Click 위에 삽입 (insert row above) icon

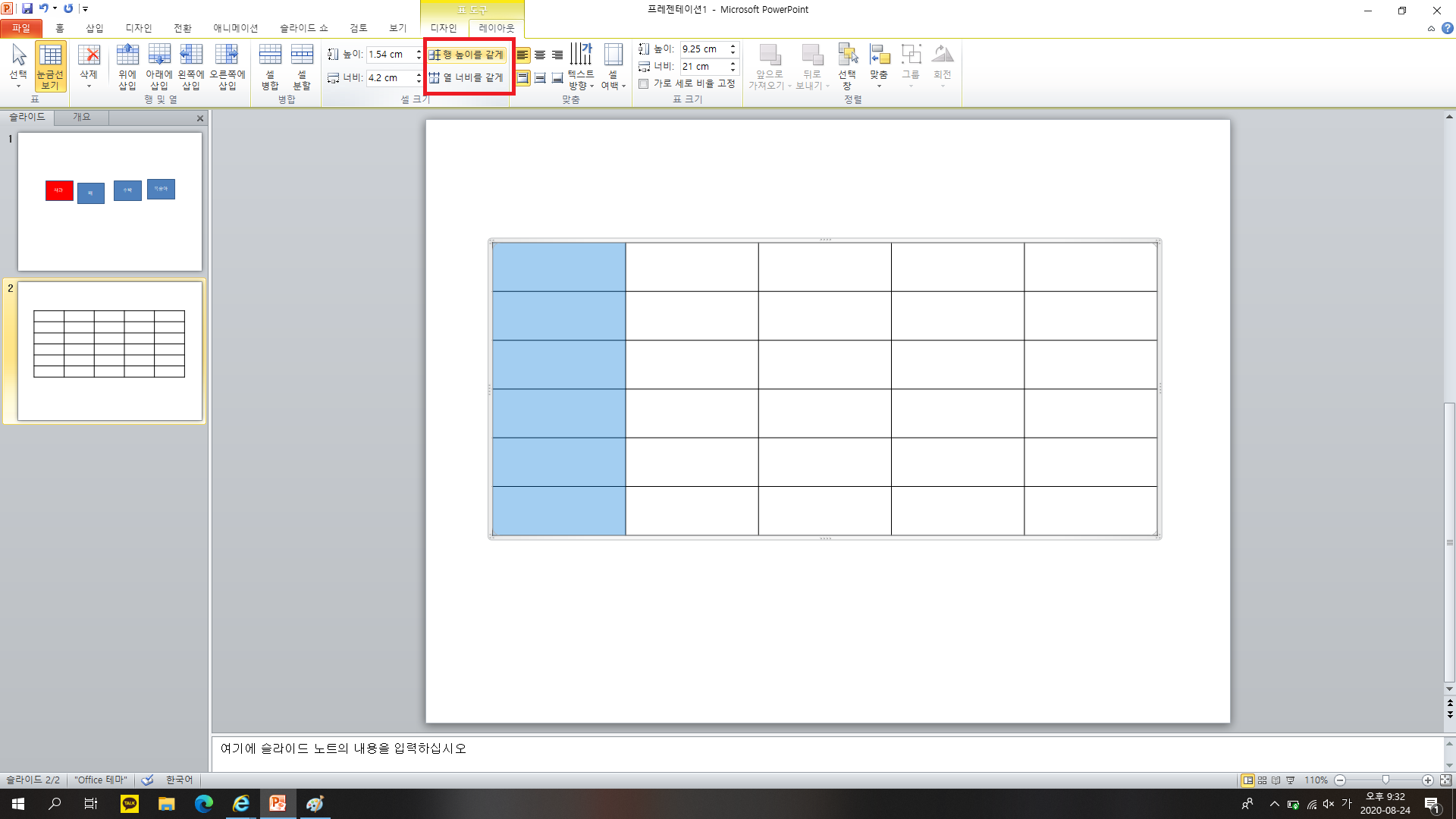(x=127, y=66)
